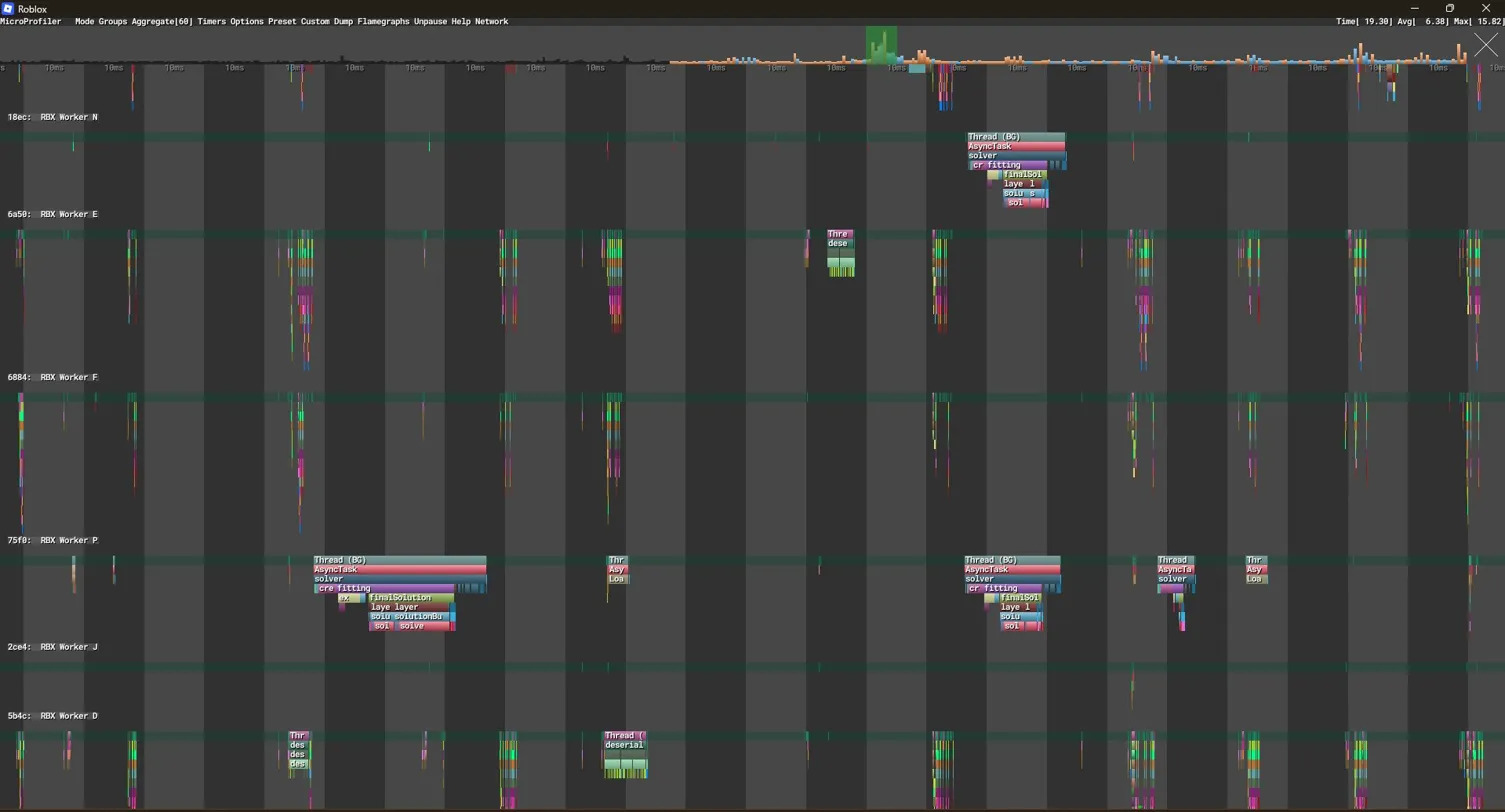1505x812 pixels.
Task: Select the '2ce4: RBX Worker J' thread label
Action: (53, 647)
